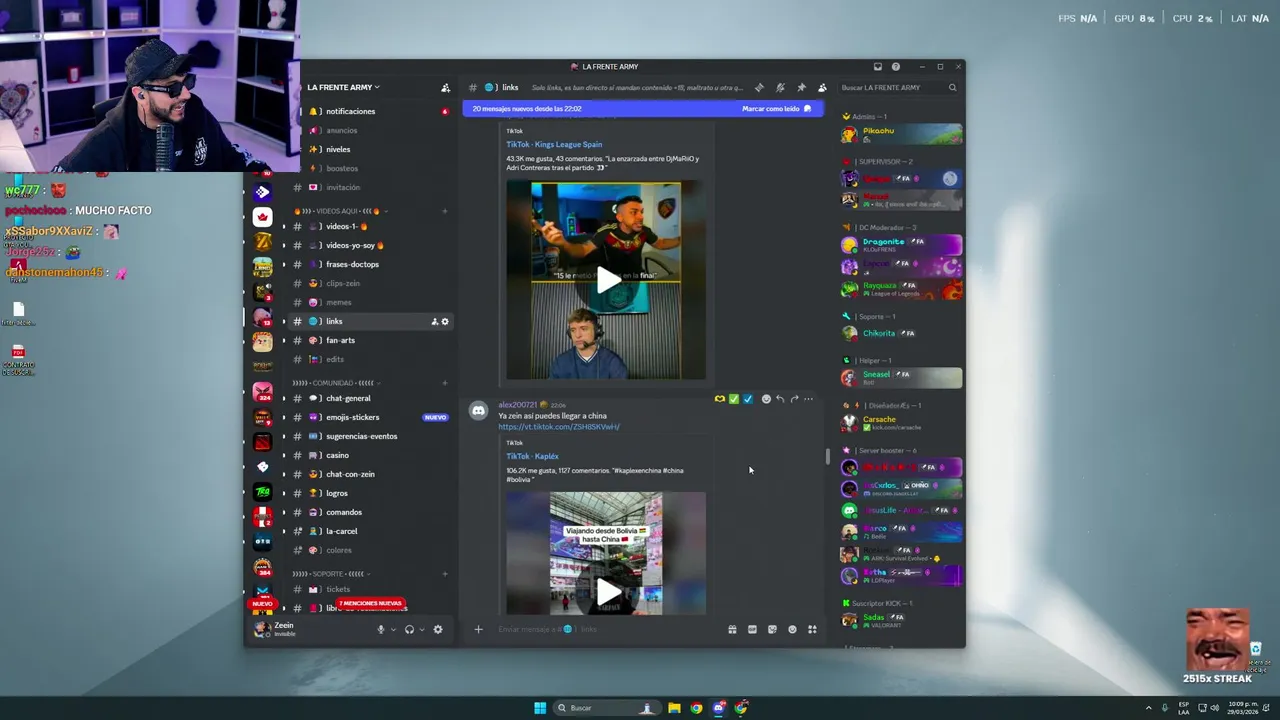The image size is (1280, 720).
Task: Open the Discord inbox icon in title bar
Action: tap(878, 67)
